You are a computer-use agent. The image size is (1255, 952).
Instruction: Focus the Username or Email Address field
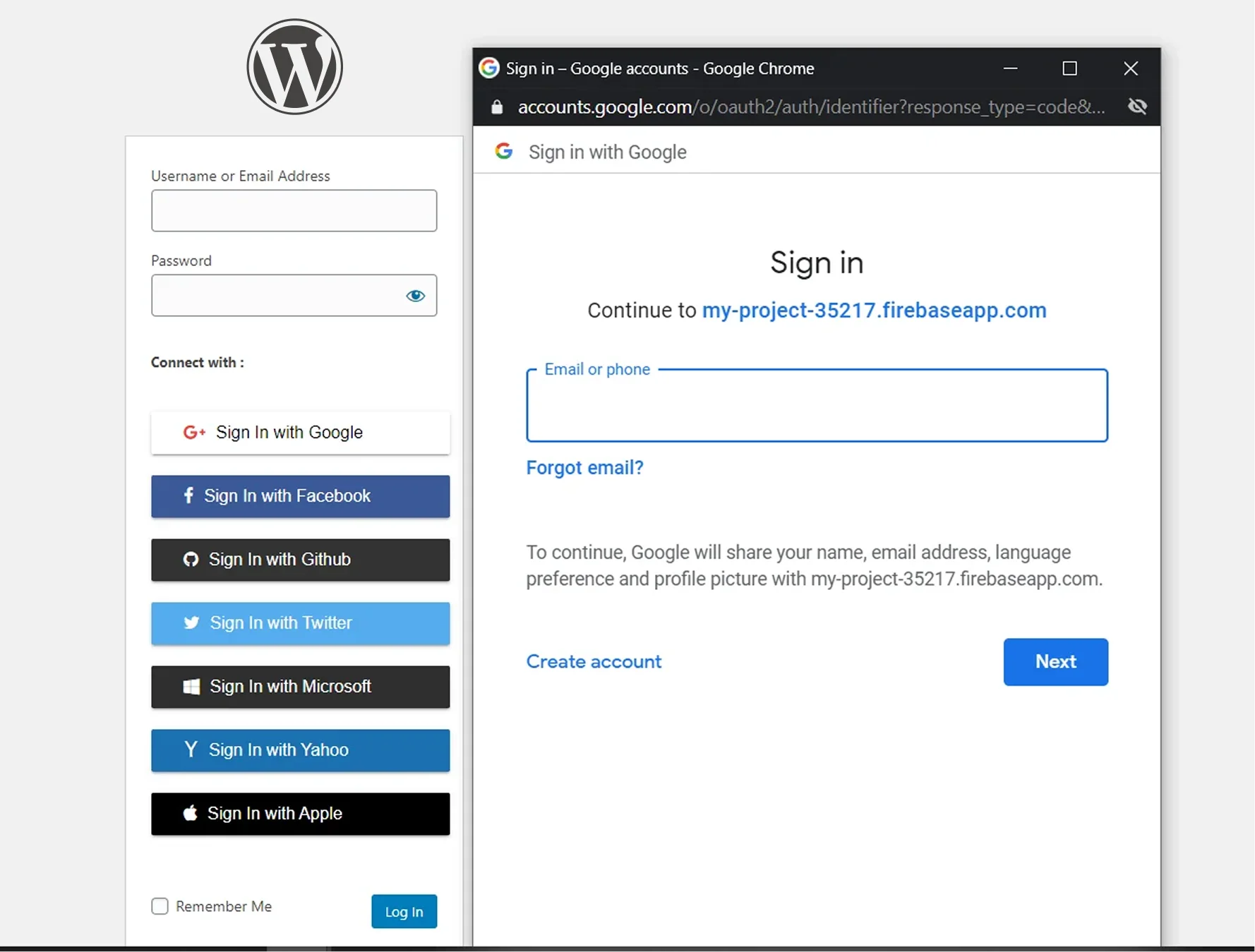click(x=294, y=210)
